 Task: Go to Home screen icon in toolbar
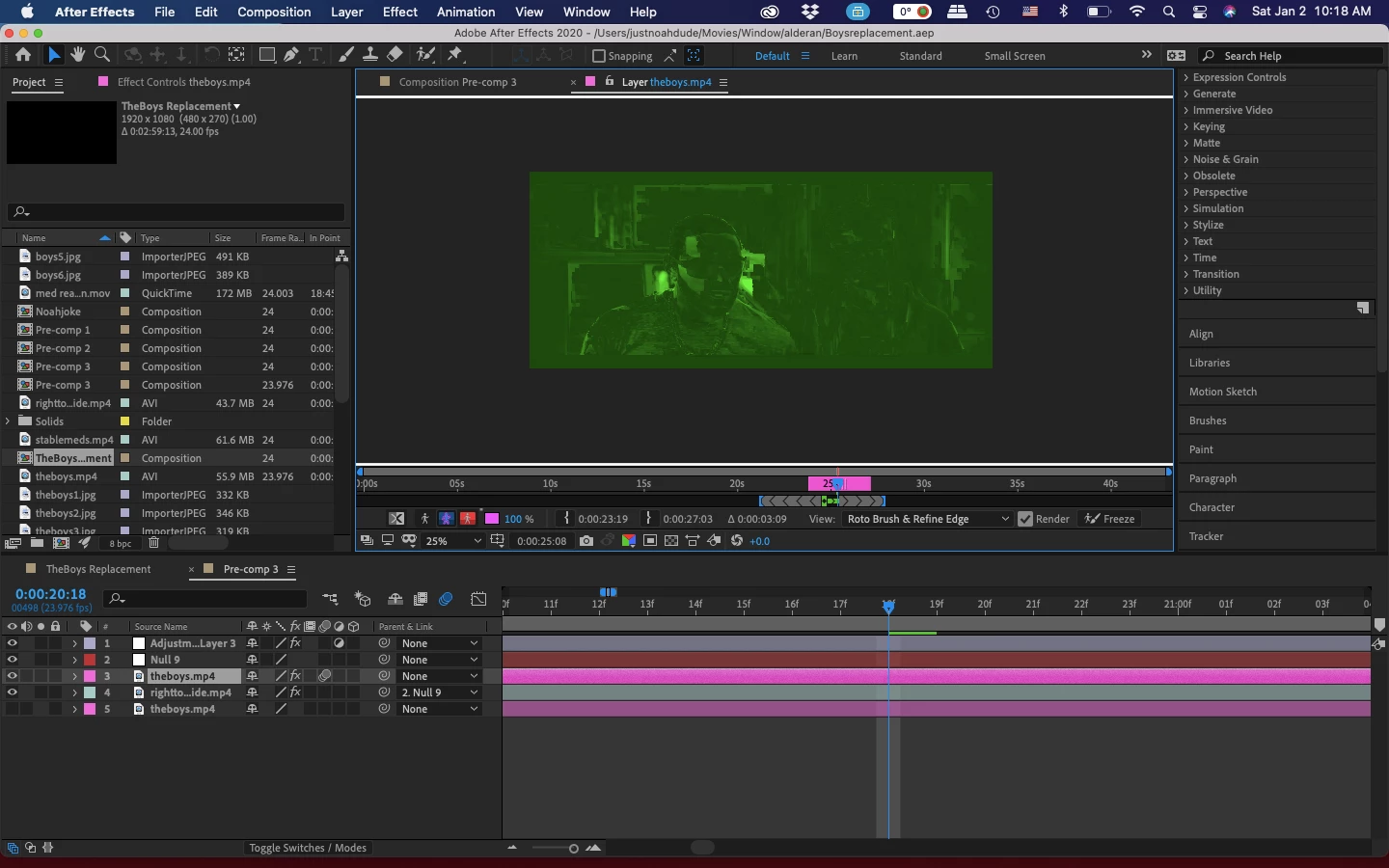[x=23, y=55]
